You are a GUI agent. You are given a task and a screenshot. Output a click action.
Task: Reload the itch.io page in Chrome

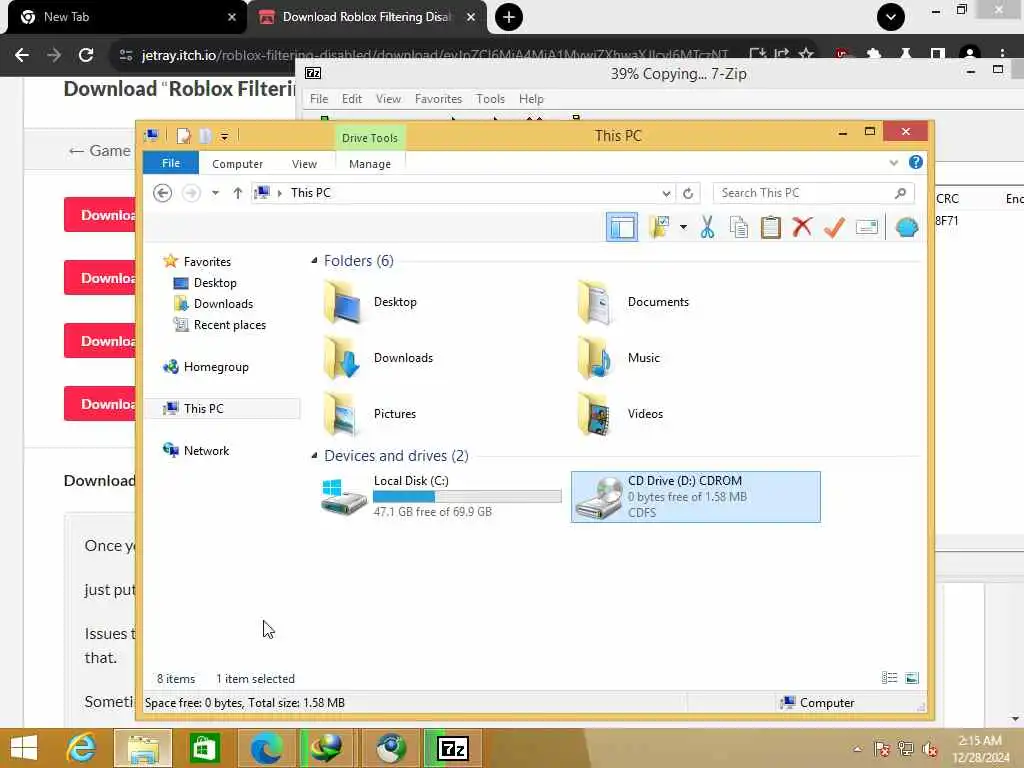point(86,55)
